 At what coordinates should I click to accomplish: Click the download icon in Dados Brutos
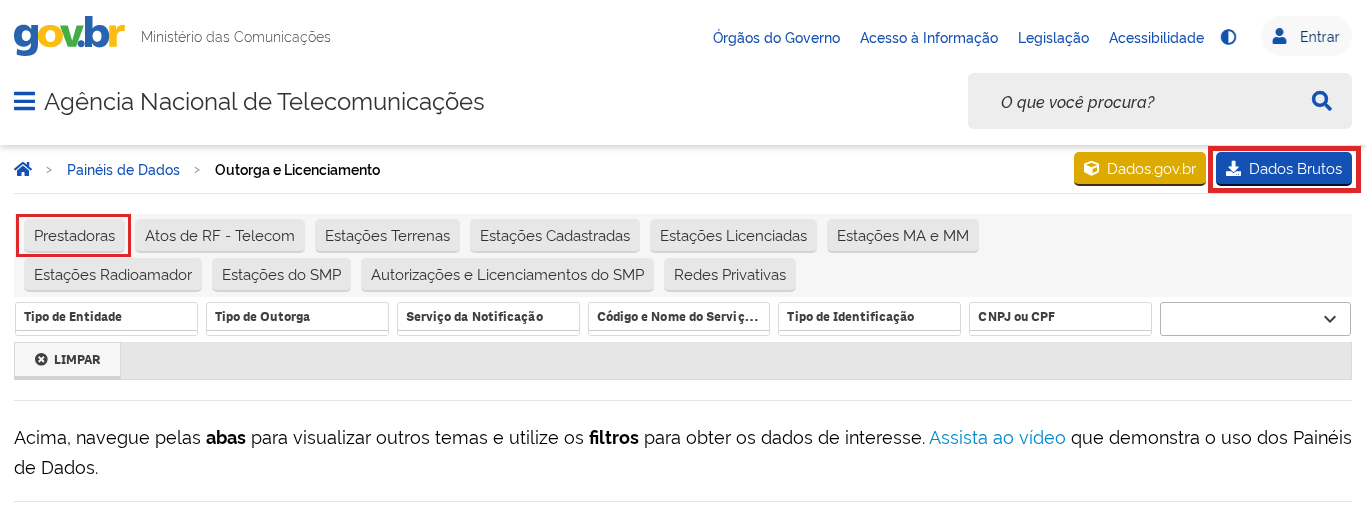click(1234, 169)
